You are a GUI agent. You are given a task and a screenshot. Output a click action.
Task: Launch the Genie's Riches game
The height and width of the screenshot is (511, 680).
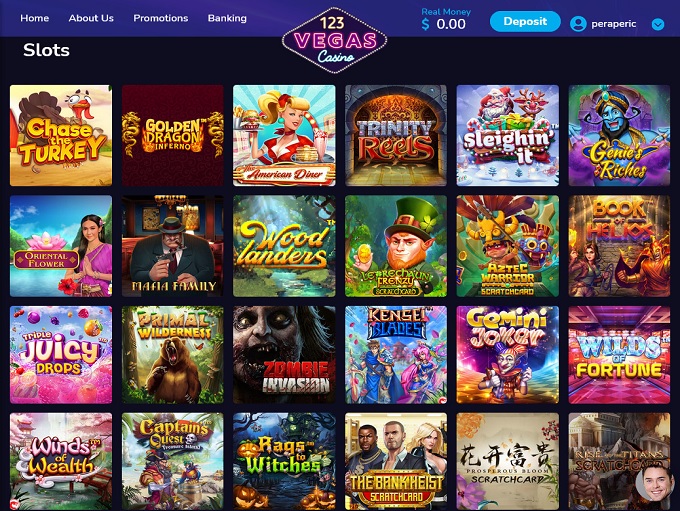click(619, 135)
